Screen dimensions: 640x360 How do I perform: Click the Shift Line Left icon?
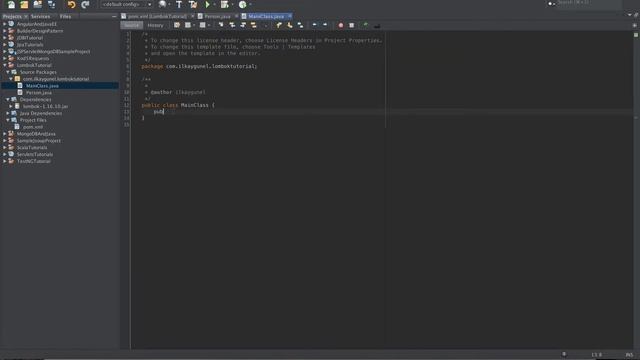pyautogui.click(x=314, y=25)
